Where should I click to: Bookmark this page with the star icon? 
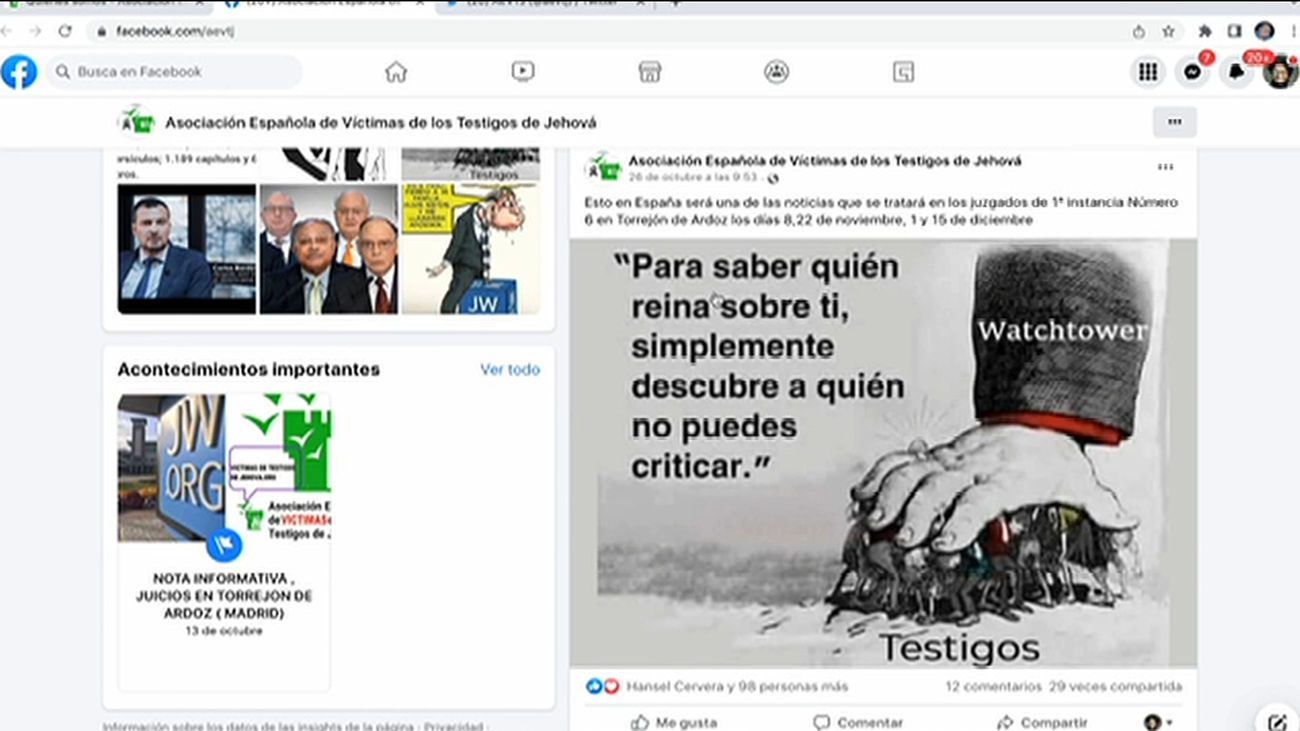tap(1168, 31)
